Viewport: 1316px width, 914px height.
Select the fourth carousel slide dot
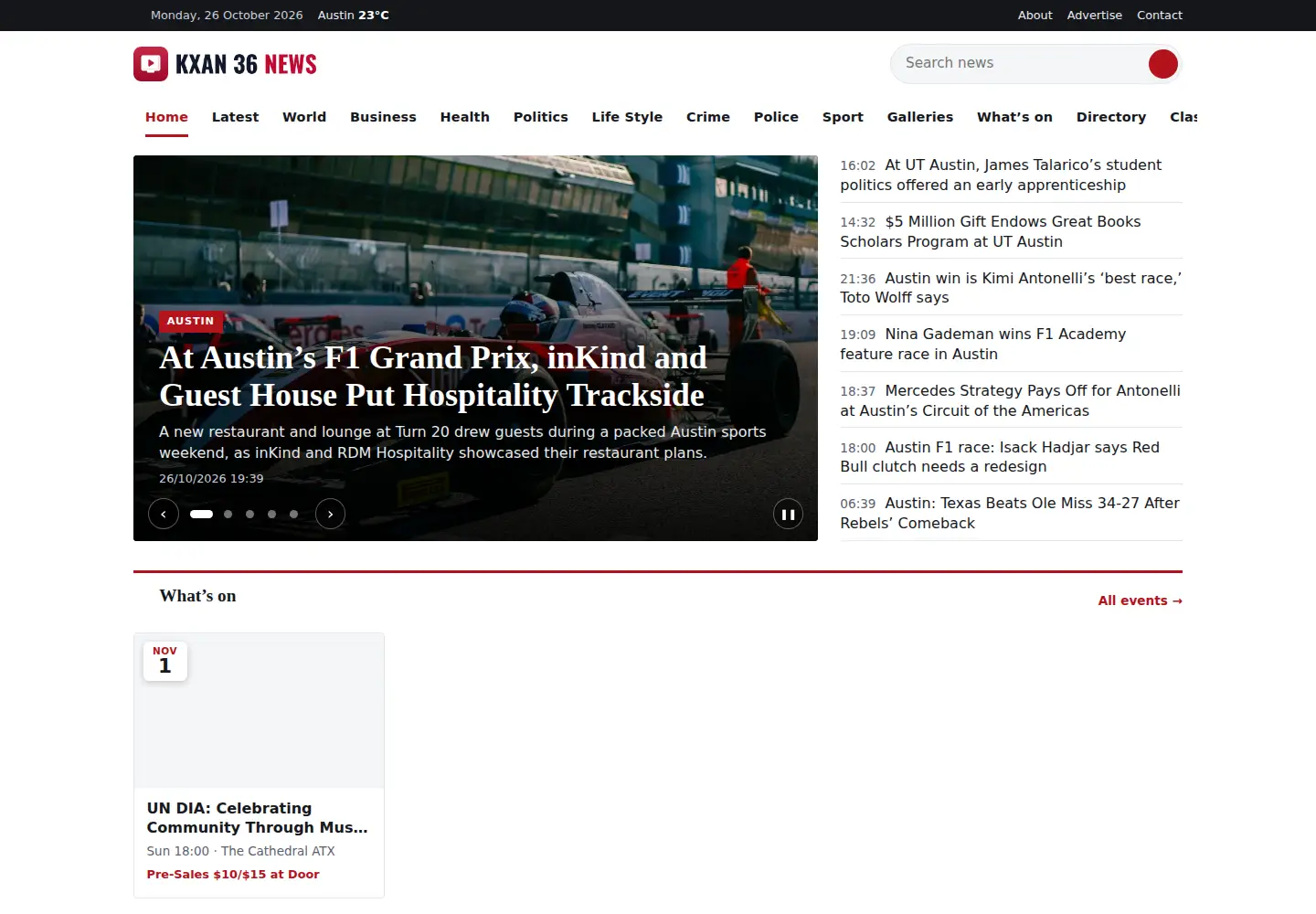[271, 514]
